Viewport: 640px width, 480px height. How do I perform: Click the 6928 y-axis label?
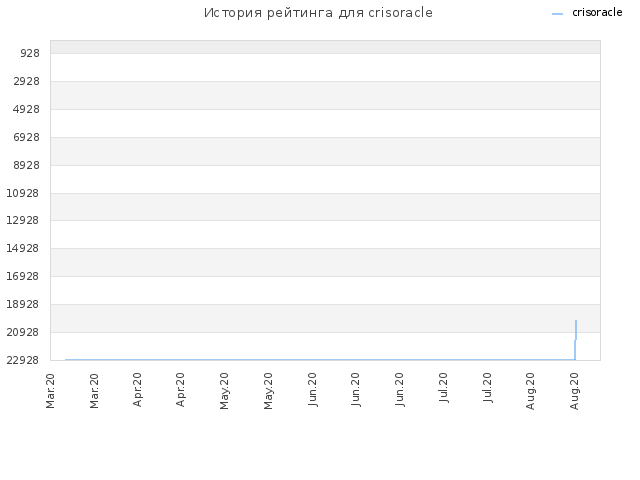click(x=27, y=137)
